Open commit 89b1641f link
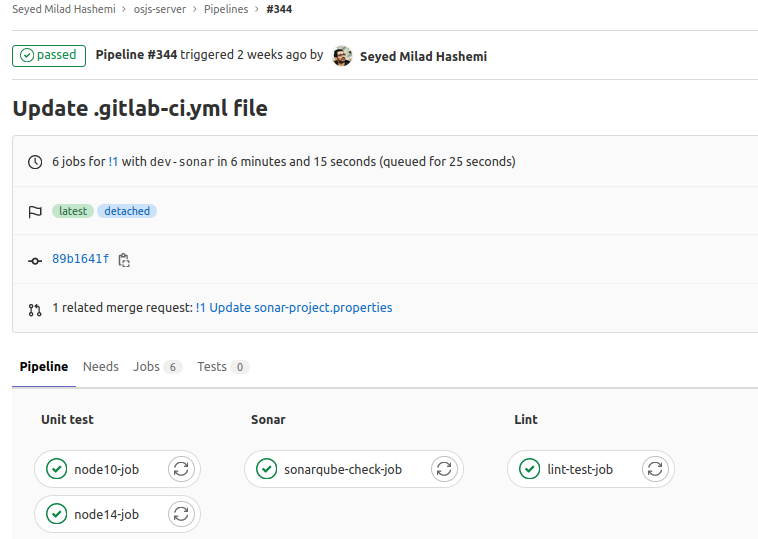The height and width of the screenshot is (539, 758). pos(81,259)
